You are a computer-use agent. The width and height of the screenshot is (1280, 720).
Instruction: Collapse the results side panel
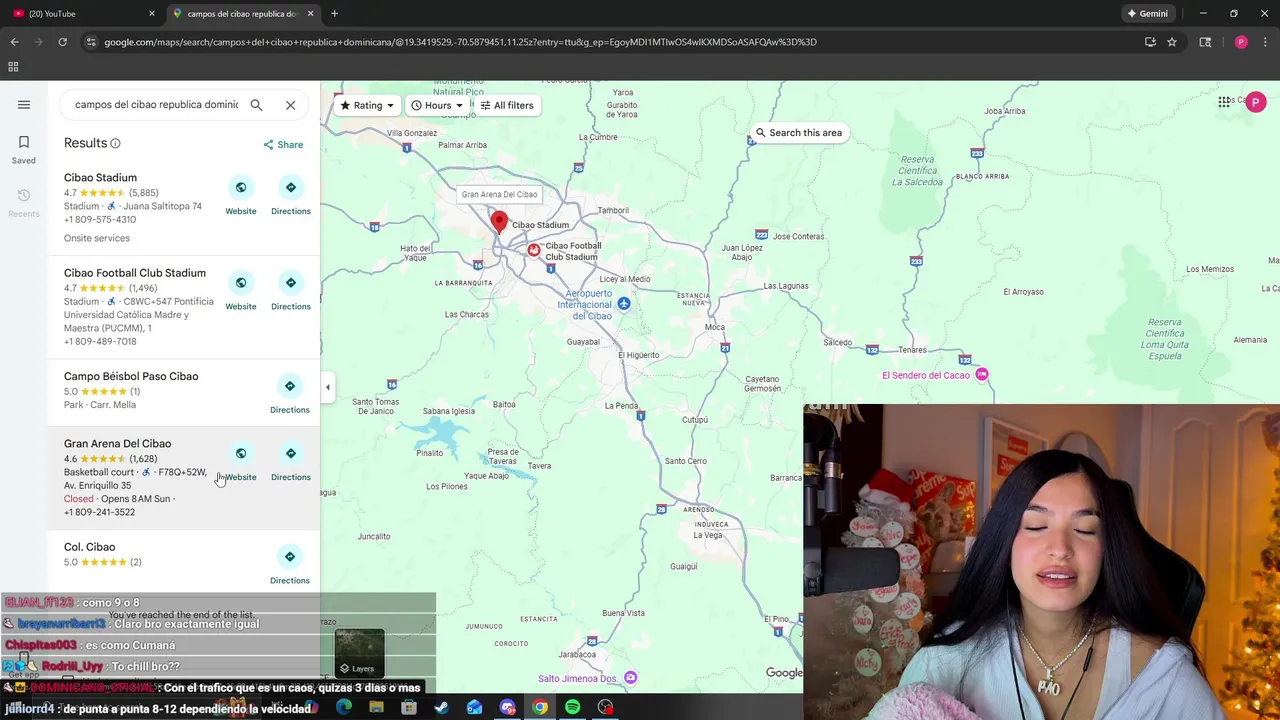coord(327,387)
